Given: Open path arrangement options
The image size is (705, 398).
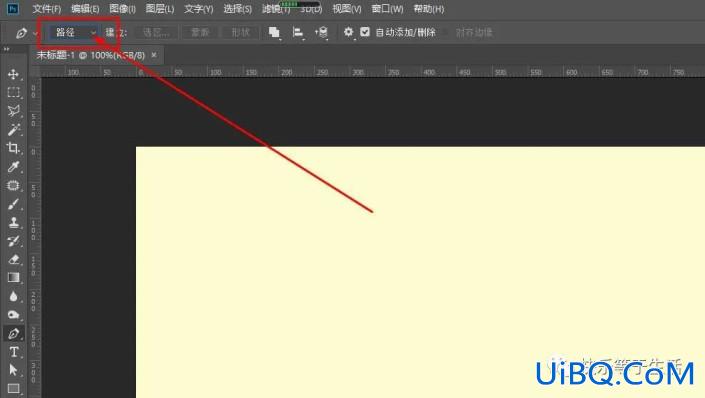Looking at the screenshot, I should [321, 32].
